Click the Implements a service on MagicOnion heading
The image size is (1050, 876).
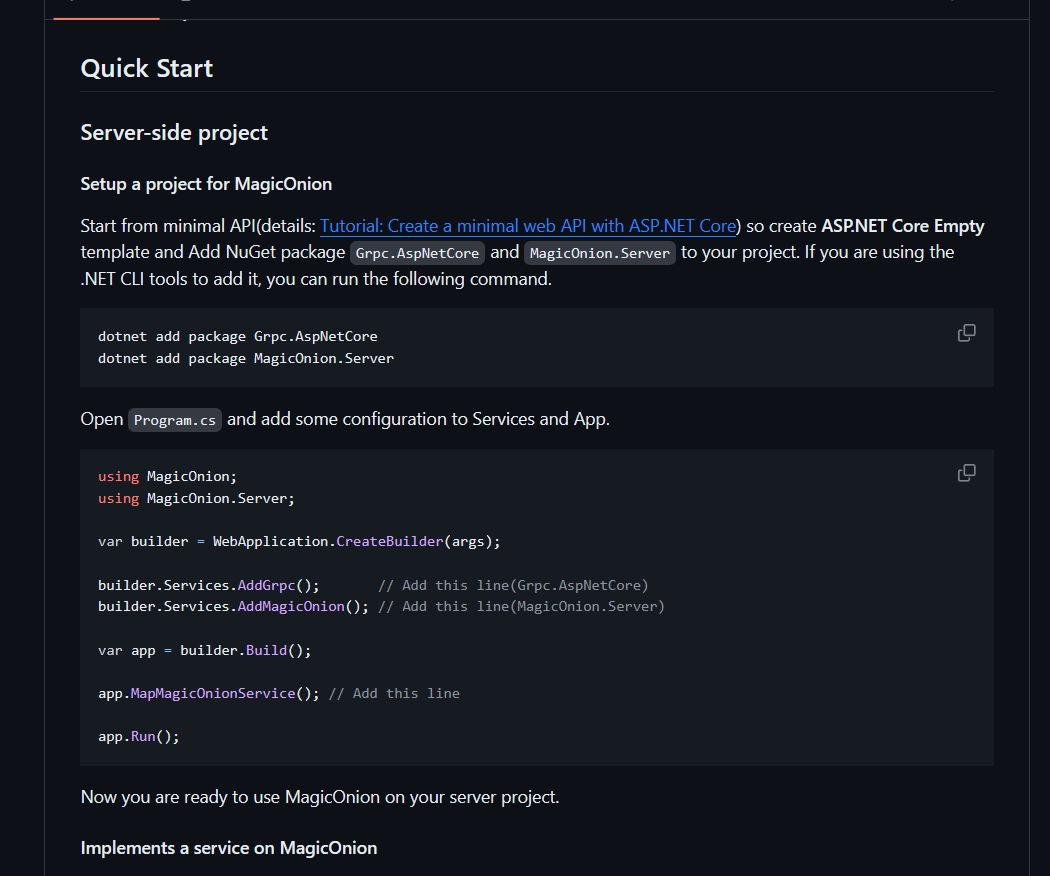(229, 848)
